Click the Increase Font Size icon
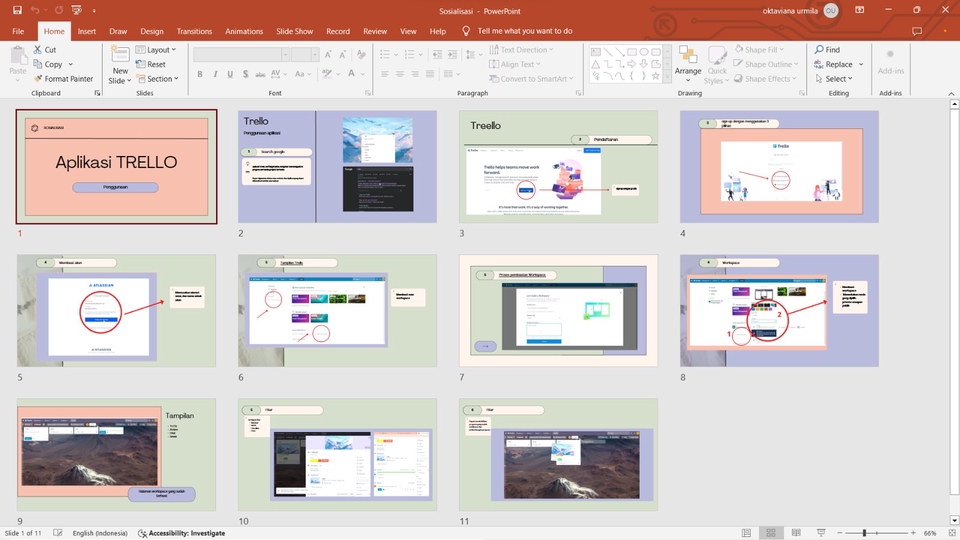 [x=328, y=54]
